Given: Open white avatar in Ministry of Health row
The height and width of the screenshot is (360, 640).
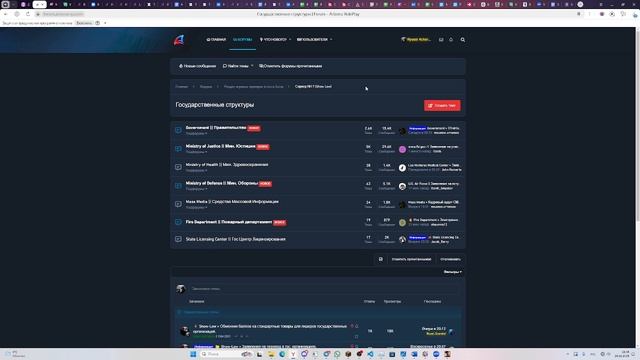Looking at the screenshot, I should [x=402, y=168].
